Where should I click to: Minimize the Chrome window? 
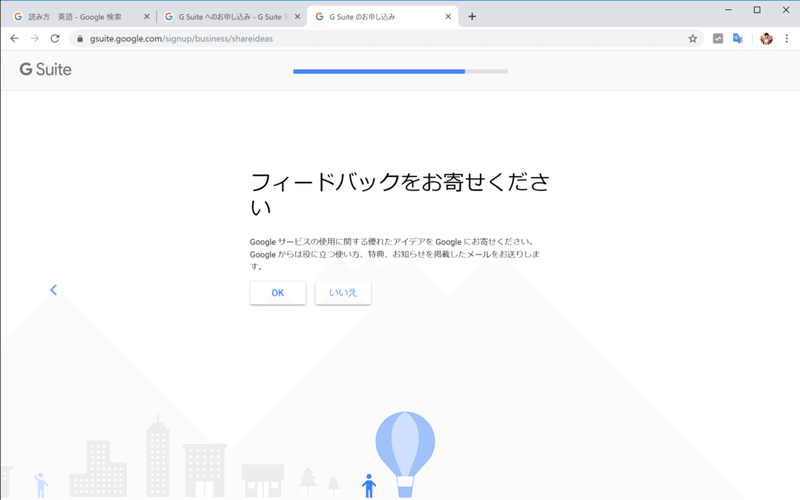[x=728, y=10]
